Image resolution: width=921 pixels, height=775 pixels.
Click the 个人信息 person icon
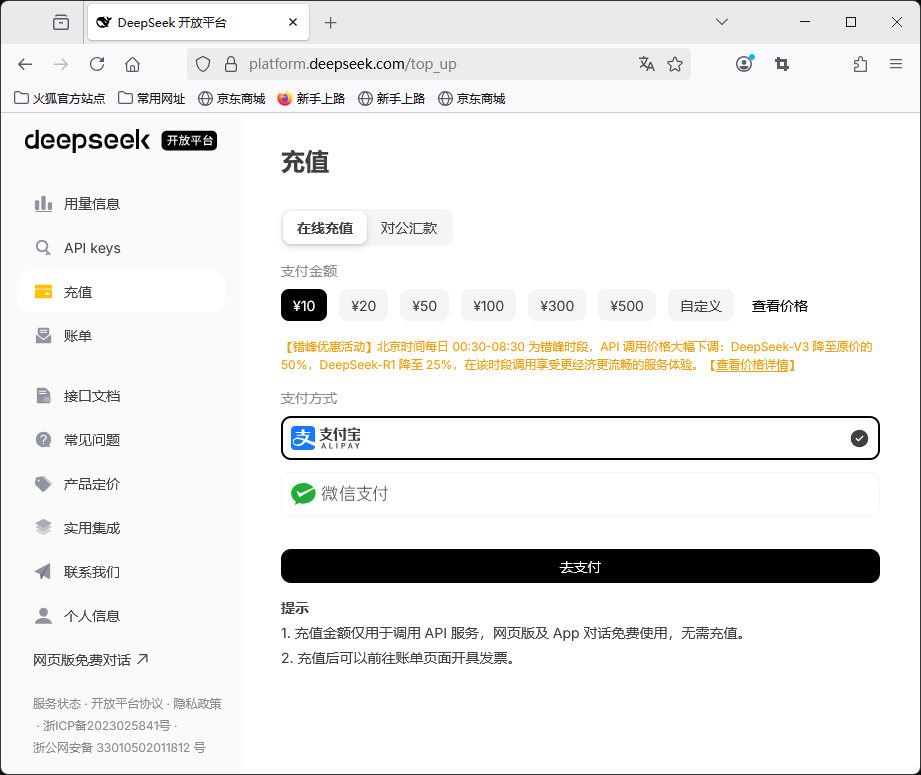pyautogui.click(x=43, y=615)
